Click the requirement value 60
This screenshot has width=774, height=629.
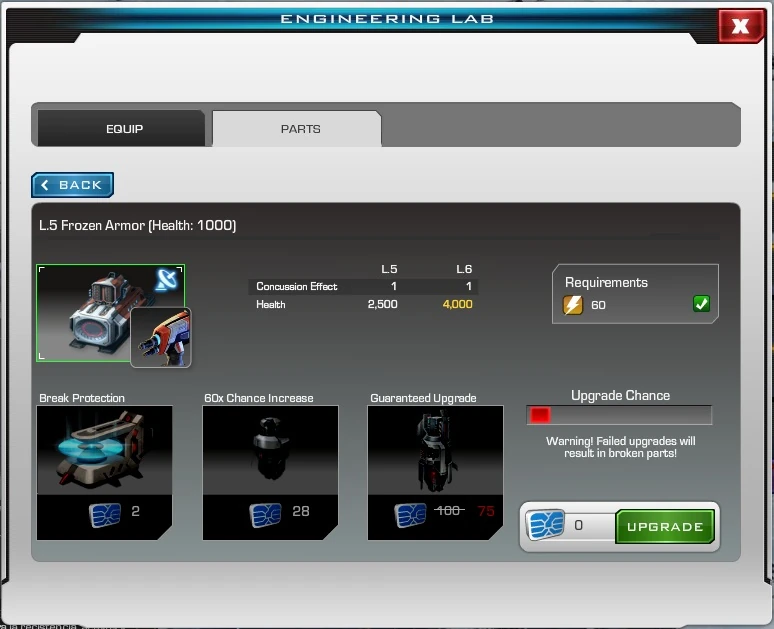tap(598, 305)
